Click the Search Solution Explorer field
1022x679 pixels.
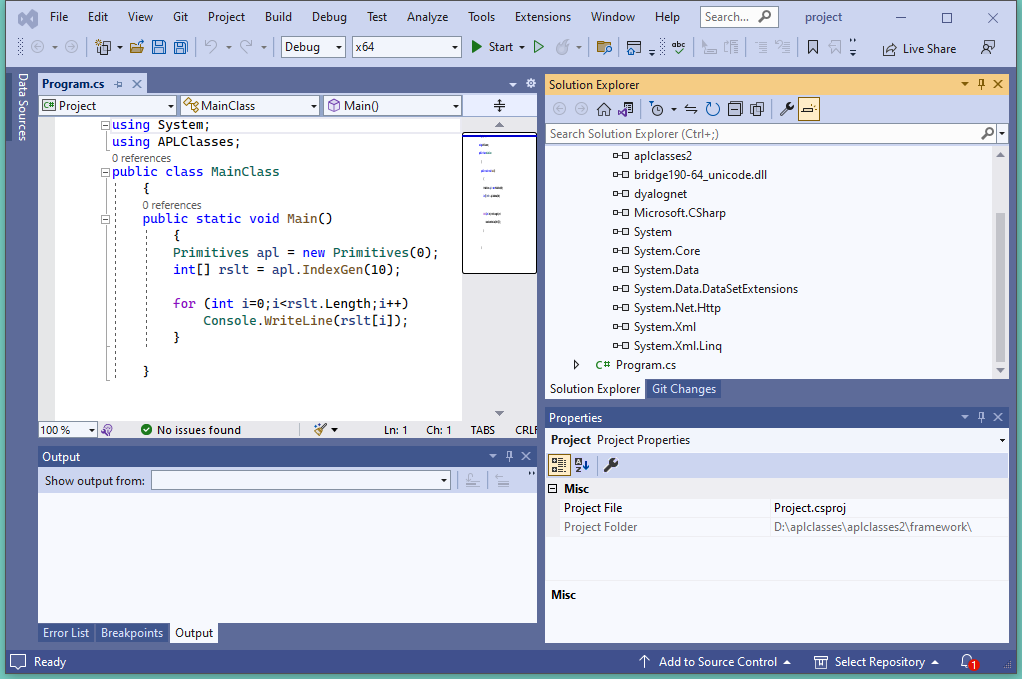[760, 133]
